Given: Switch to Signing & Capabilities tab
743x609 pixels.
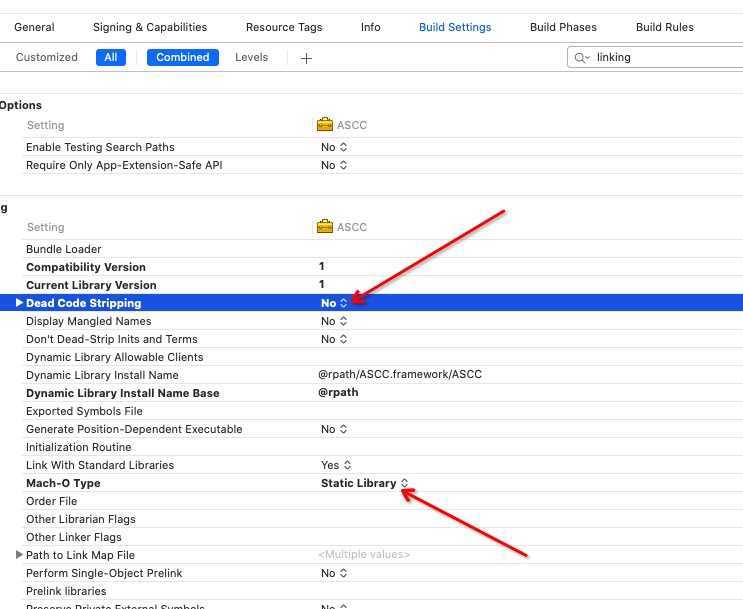Looking at the screenshot, I should pos(150,27).
